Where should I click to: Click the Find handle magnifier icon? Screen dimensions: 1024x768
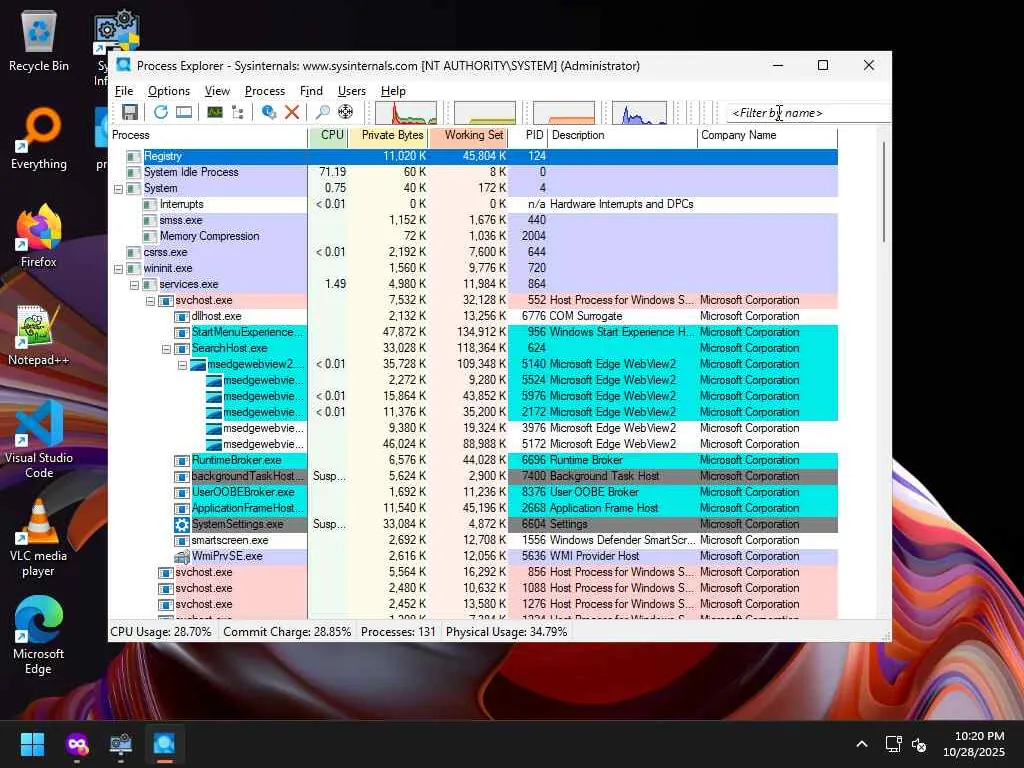coord(322,112)
